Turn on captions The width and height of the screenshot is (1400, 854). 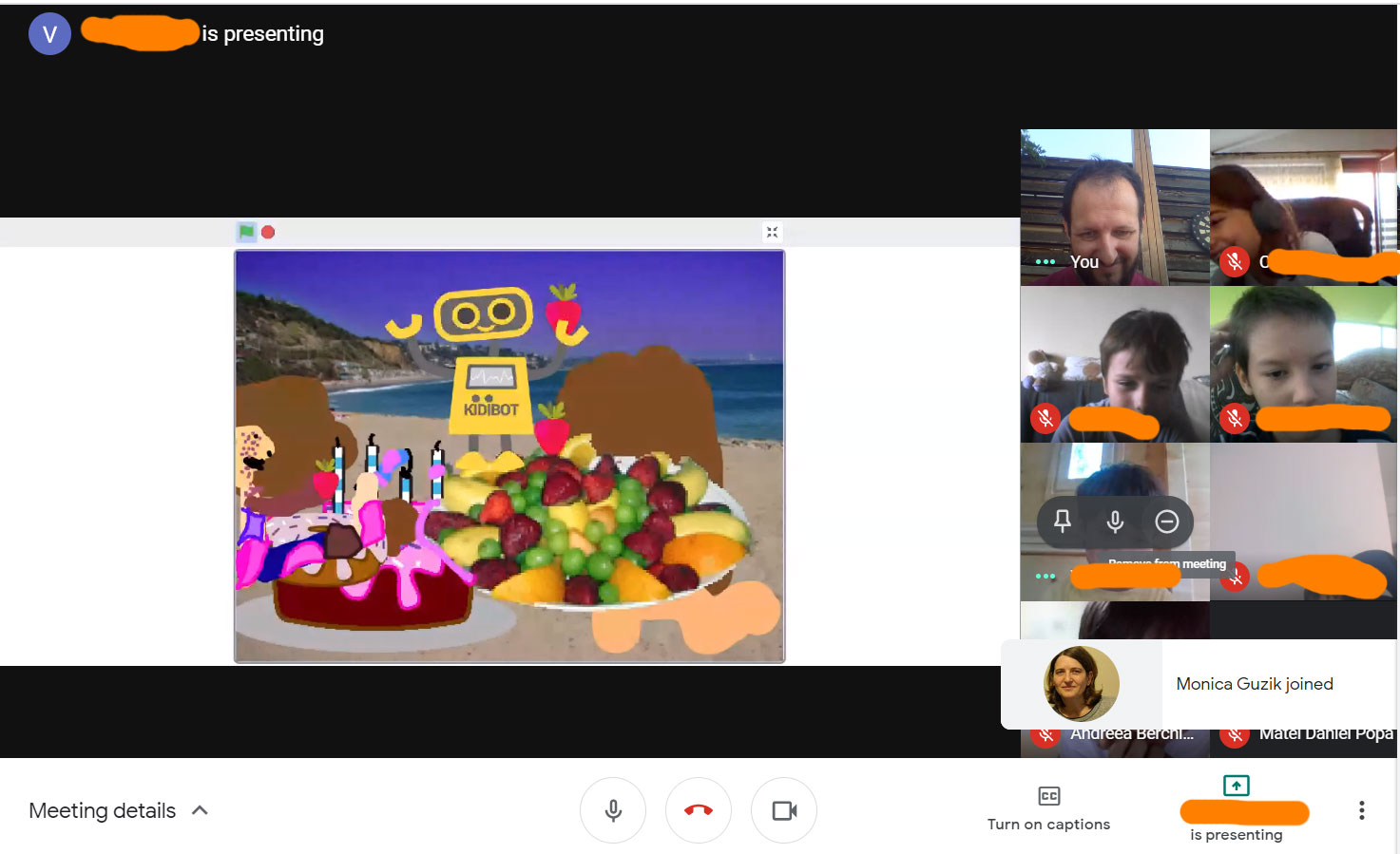point(1048,808)
